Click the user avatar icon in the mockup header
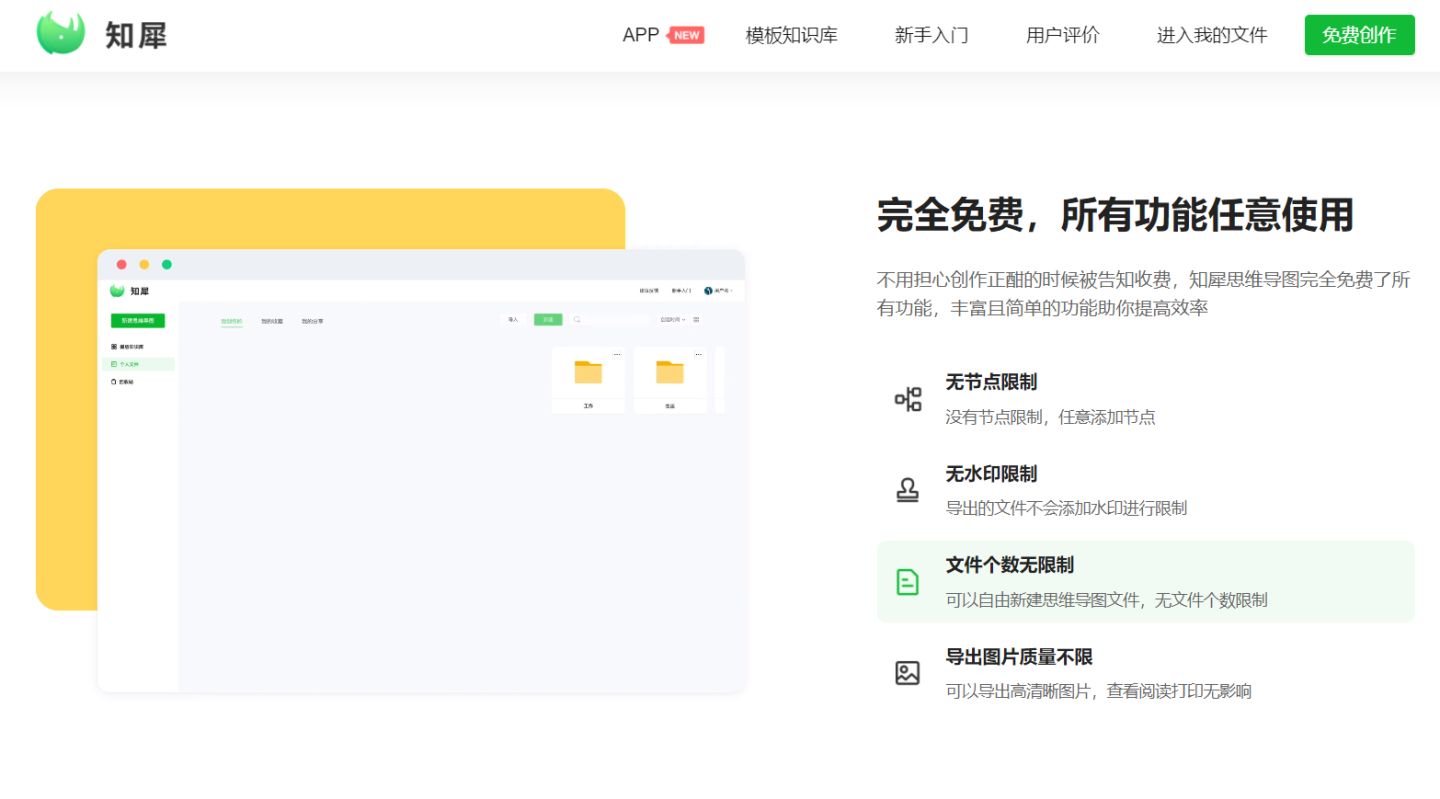The width and height of the screenshot is (1440, 799). click(707, 289)
